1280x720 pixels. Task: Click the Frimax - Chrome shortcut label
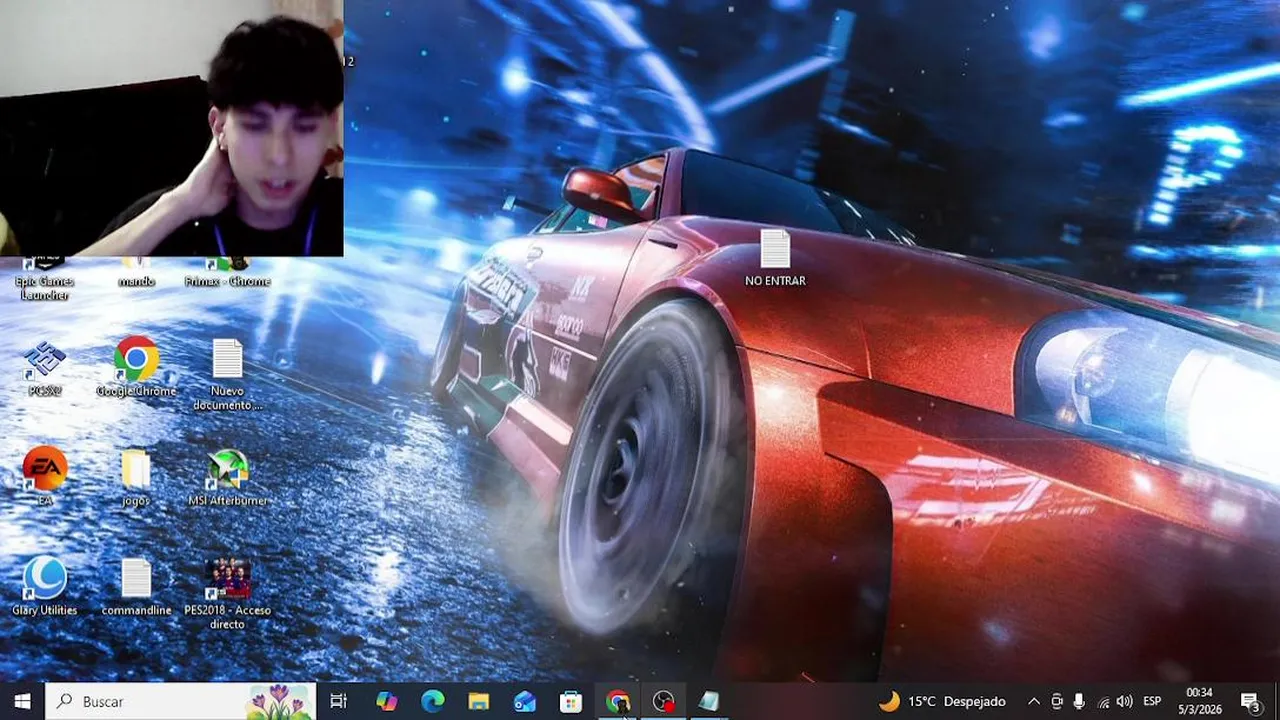click(x=228, y=281)
